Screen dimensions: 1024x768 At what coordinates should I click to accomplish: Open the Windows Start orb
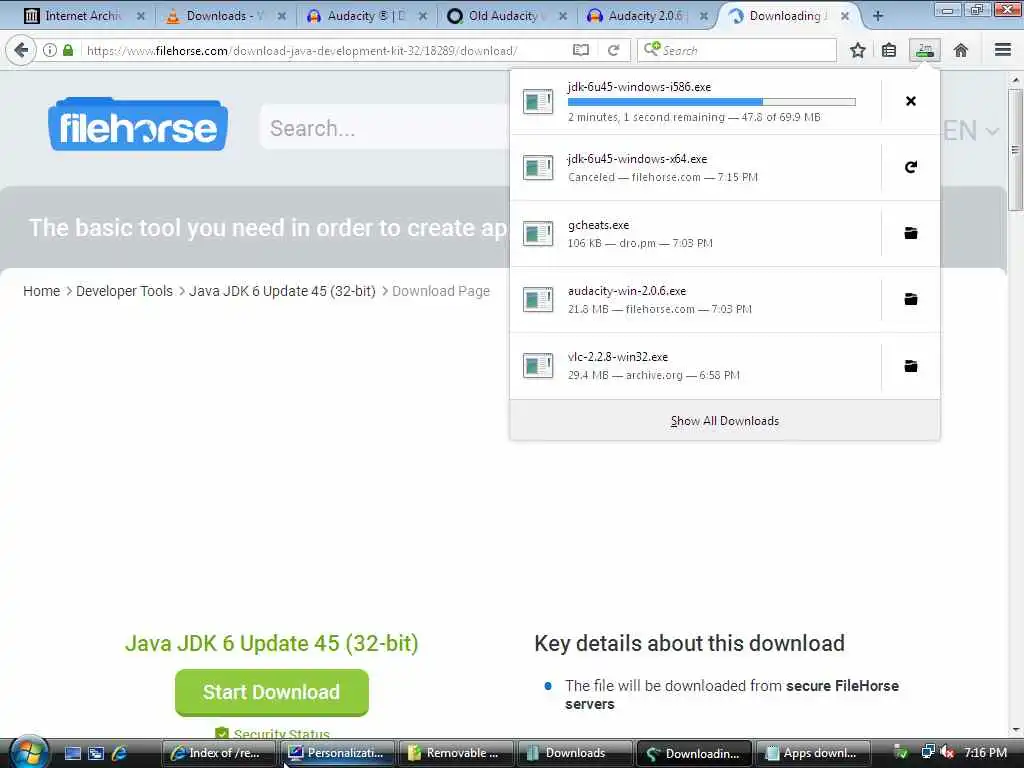pos(29,752)
